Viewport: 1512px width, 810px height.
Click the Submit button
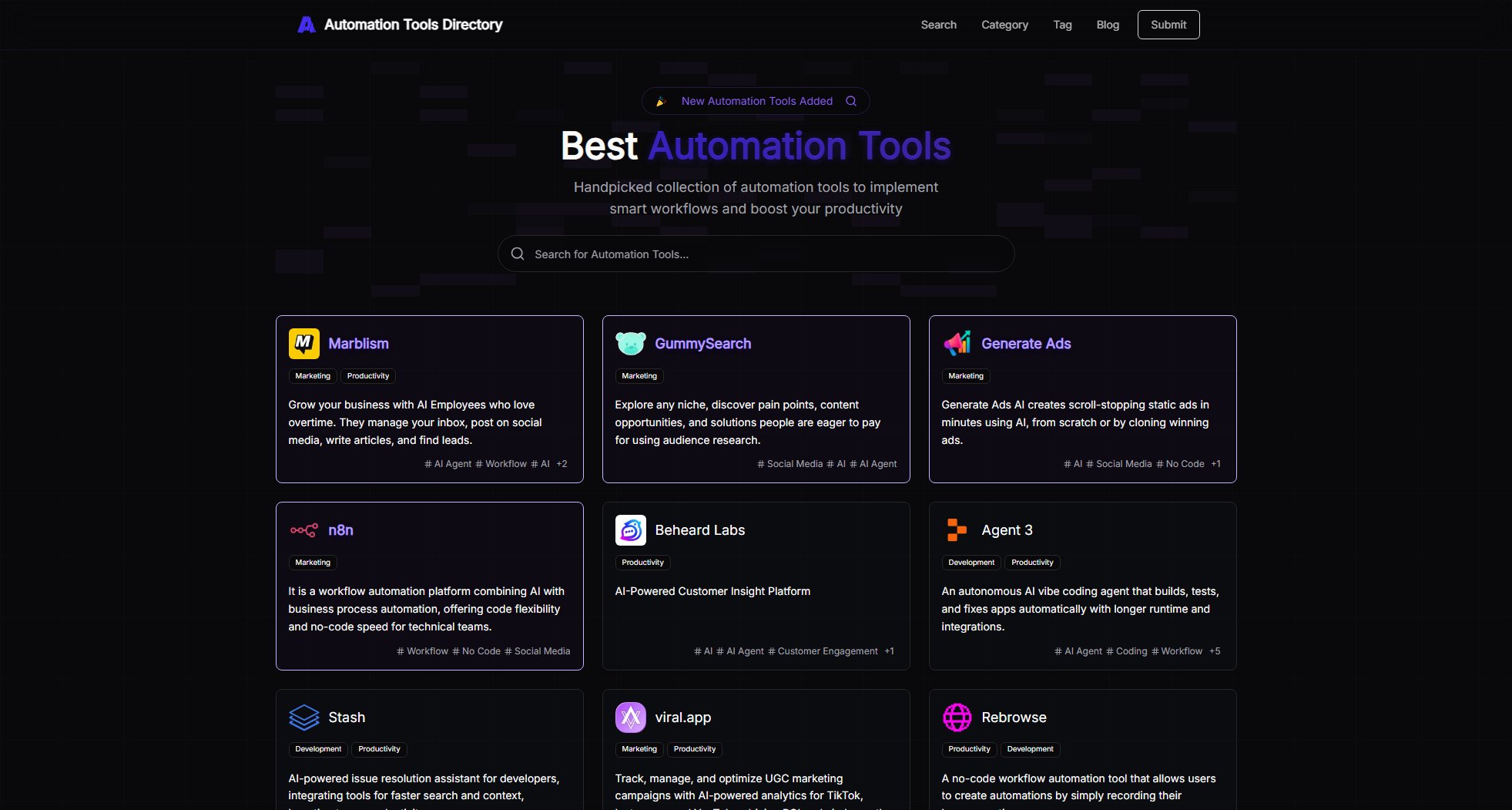click(1168, 25)
